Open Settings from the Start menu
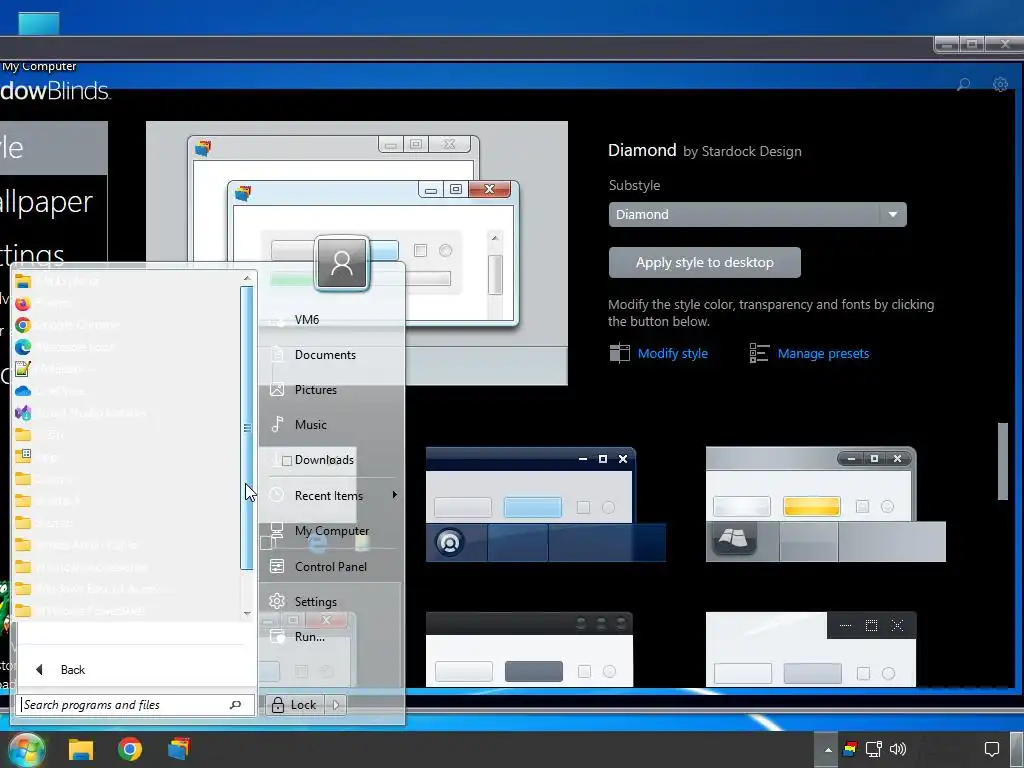The width and height of the screenshot is (1024, 768). click(x=332, y=601)
